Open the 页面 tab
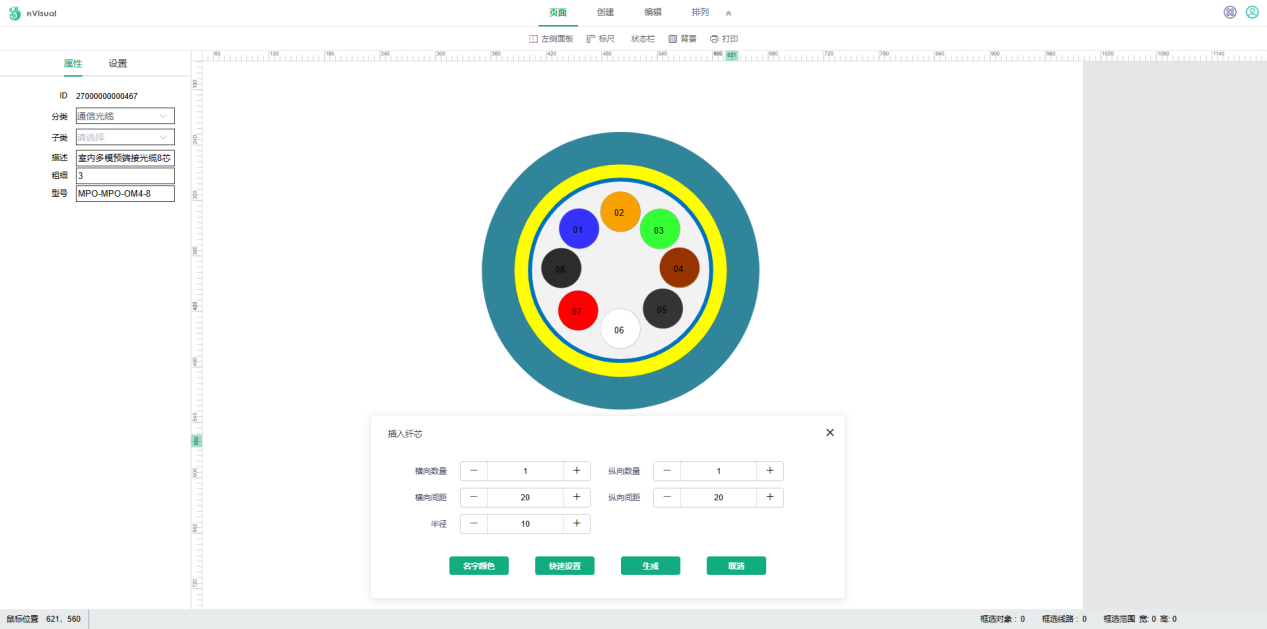Image resolution: width=1267 pixels, height=629 pixels. (558, 12)
